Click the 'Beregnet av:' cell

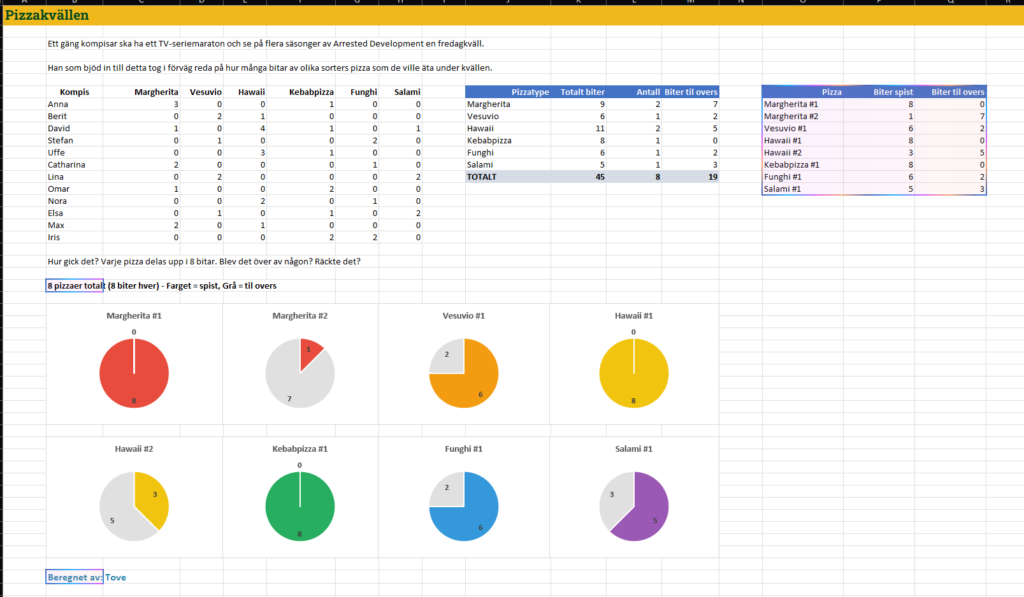(74, 577)
